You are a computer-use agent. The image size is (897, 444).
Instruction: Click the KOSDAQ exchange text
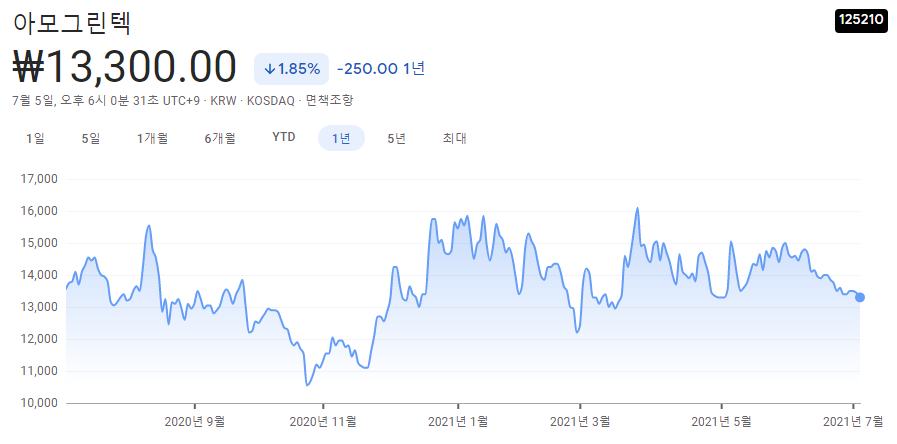270,101
